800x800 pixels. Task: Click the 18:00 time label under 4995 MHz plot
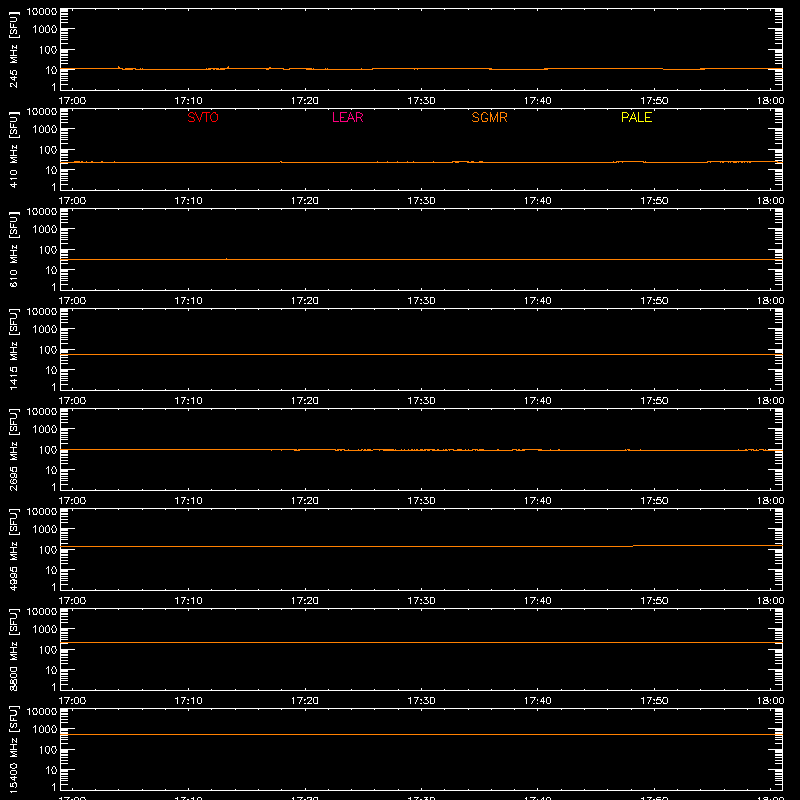click(770, 601)
